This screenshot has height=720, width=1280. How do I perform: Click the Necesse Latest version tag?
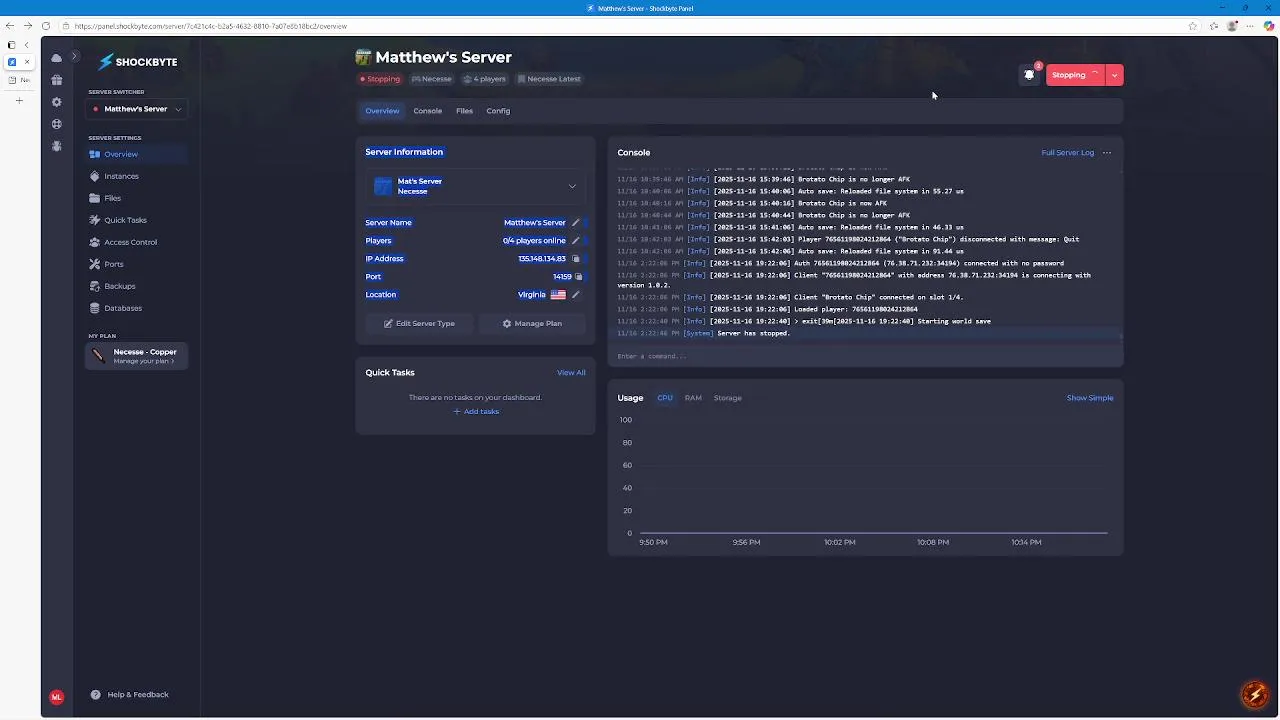549,79
